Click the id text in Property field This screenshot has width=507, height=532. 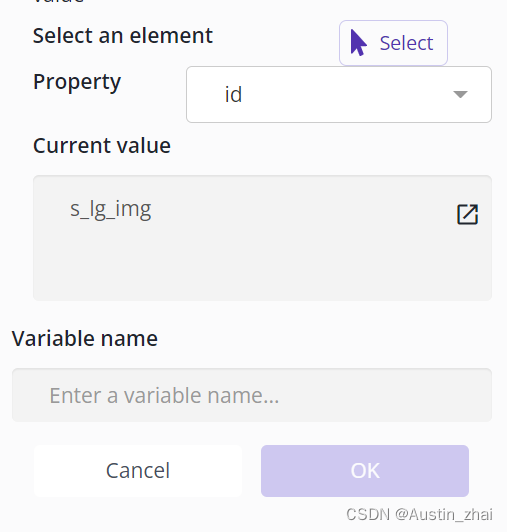233,95
